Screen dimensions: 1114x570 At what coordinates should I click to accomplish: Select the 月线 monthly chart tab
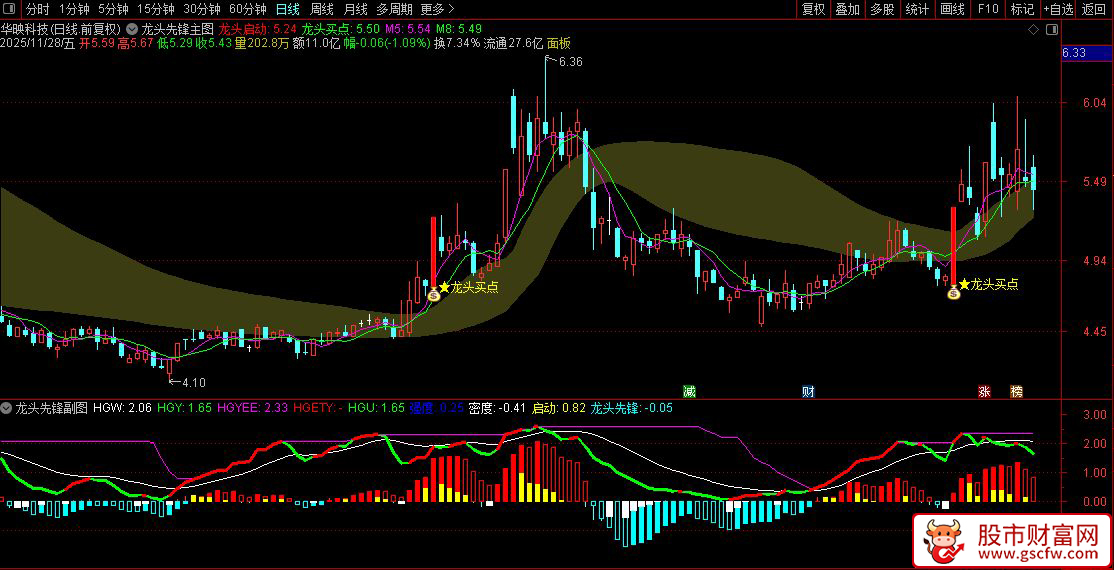click(x=355, y=9)
